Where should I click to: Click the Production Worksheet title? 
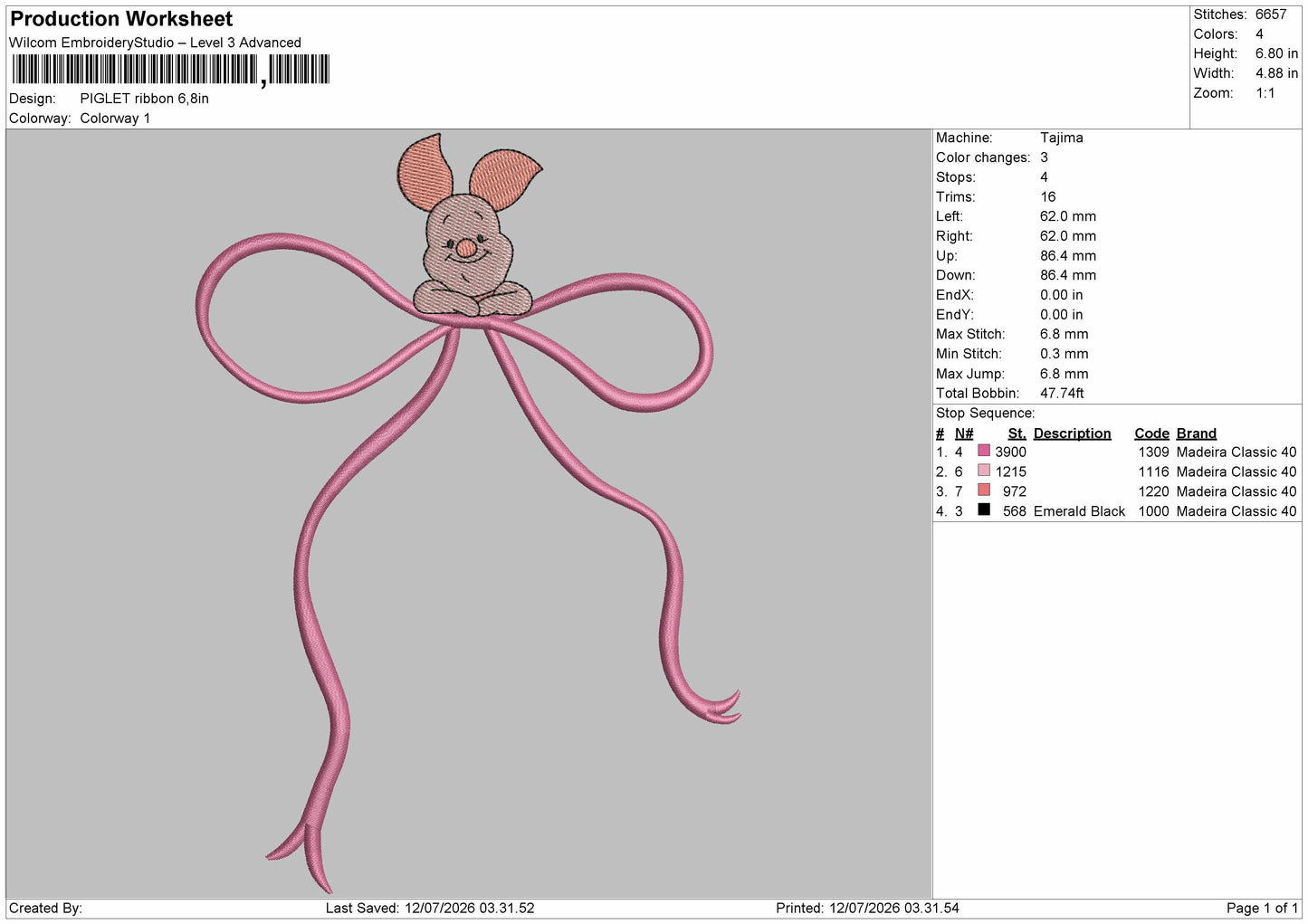[121, 19]
